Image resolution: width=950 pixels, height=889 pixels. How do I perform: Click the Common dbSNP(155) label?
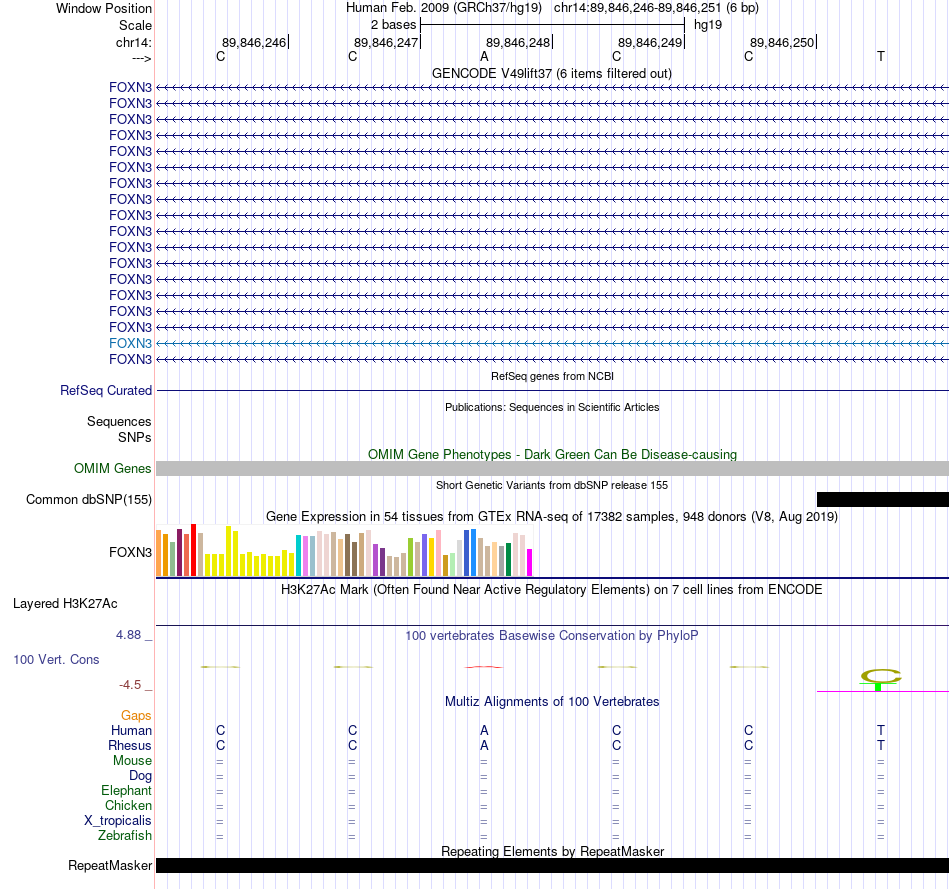[89, 499]
